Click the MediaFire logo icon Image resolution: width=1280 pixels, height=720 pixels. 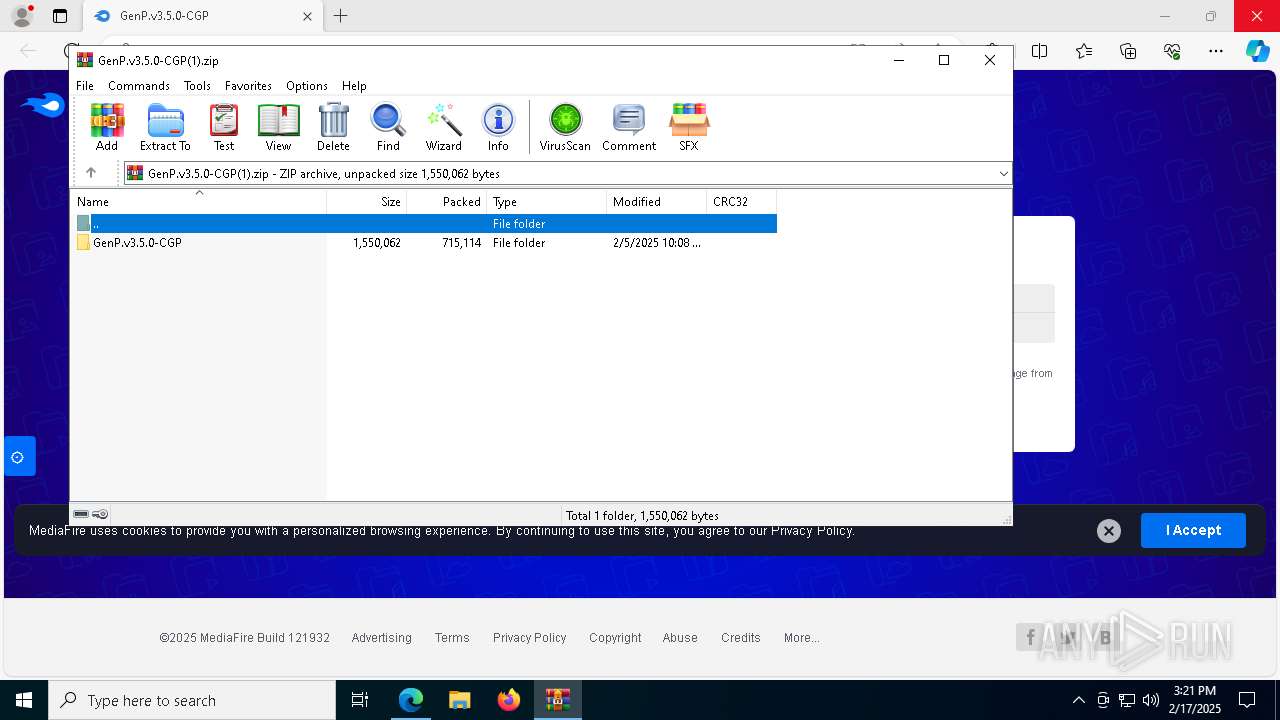[x=42, y=105]
